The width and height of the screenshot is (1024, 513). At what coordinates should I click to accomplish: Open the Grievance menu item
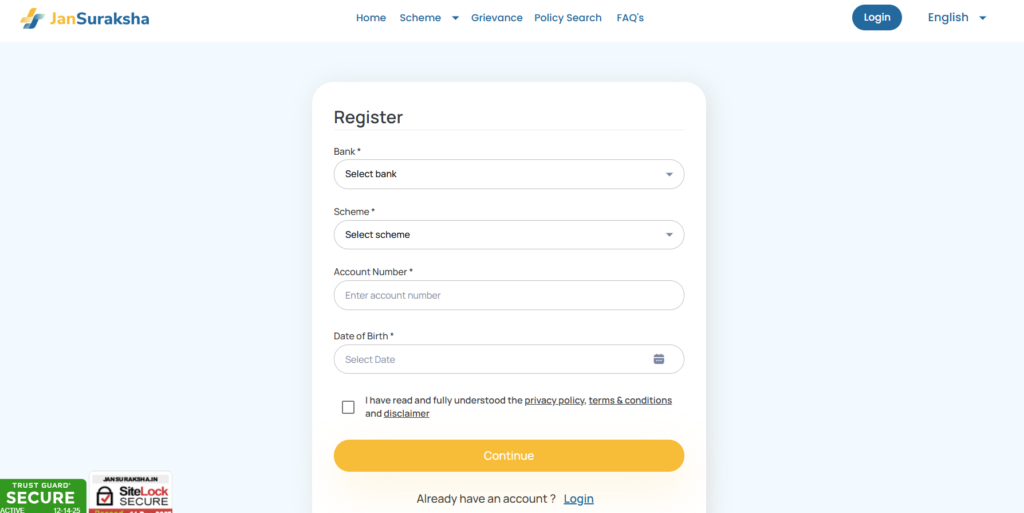pyautogui.click(x=497, y=18)
